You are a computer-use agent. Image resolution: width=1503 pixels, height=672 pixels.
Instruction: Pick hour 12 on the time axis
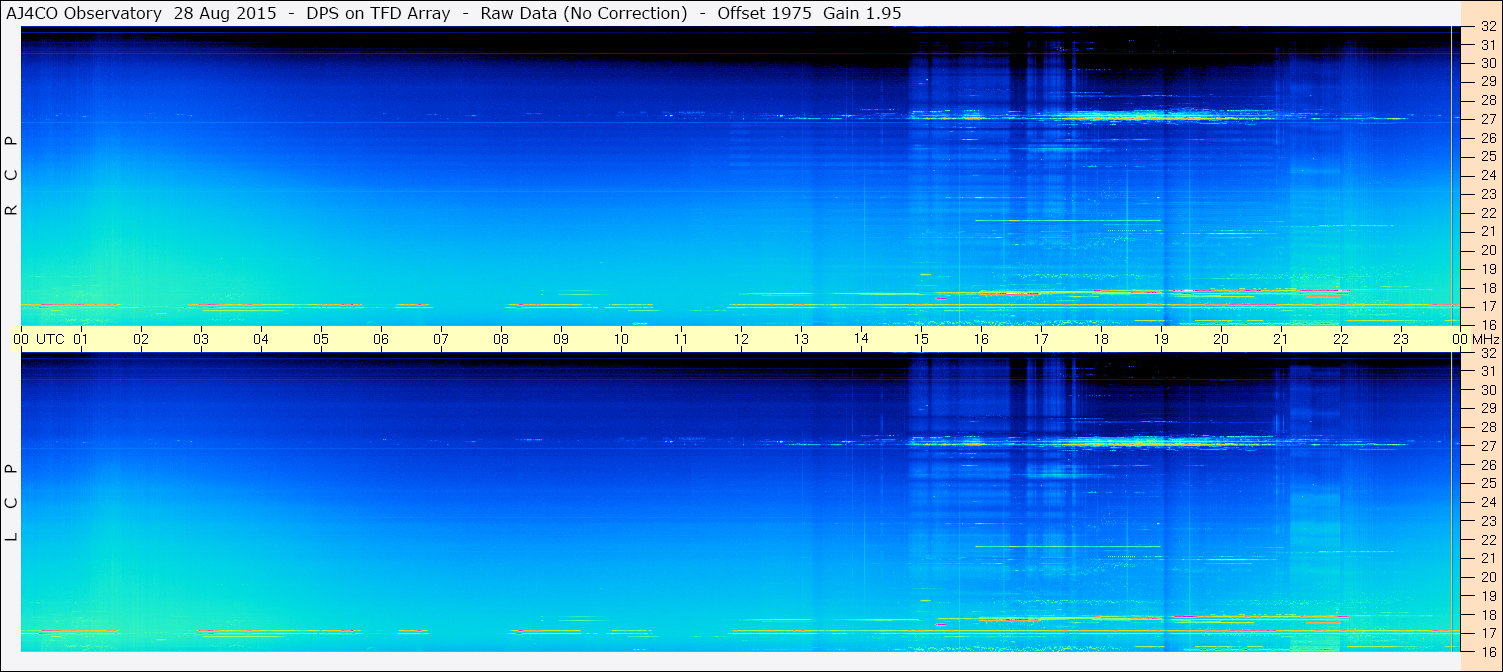741,339
